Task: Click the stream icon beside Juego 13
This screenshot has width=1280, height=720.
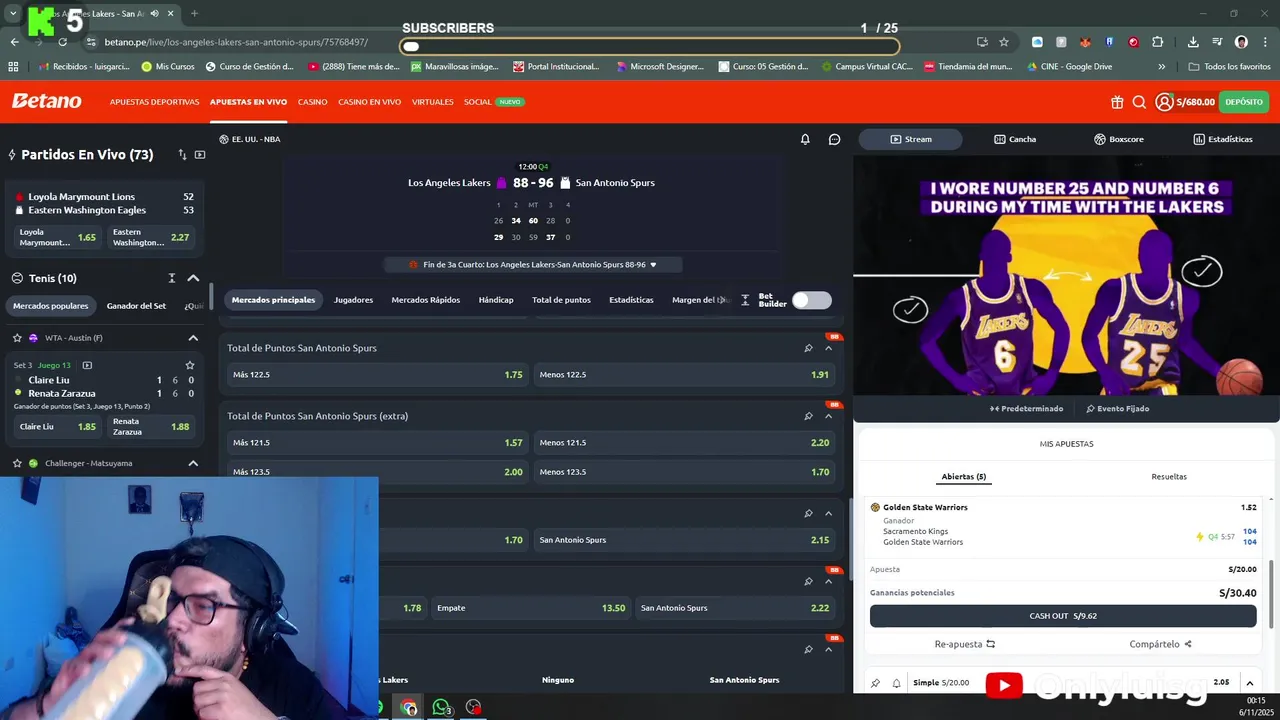Action: click(87, 365)
